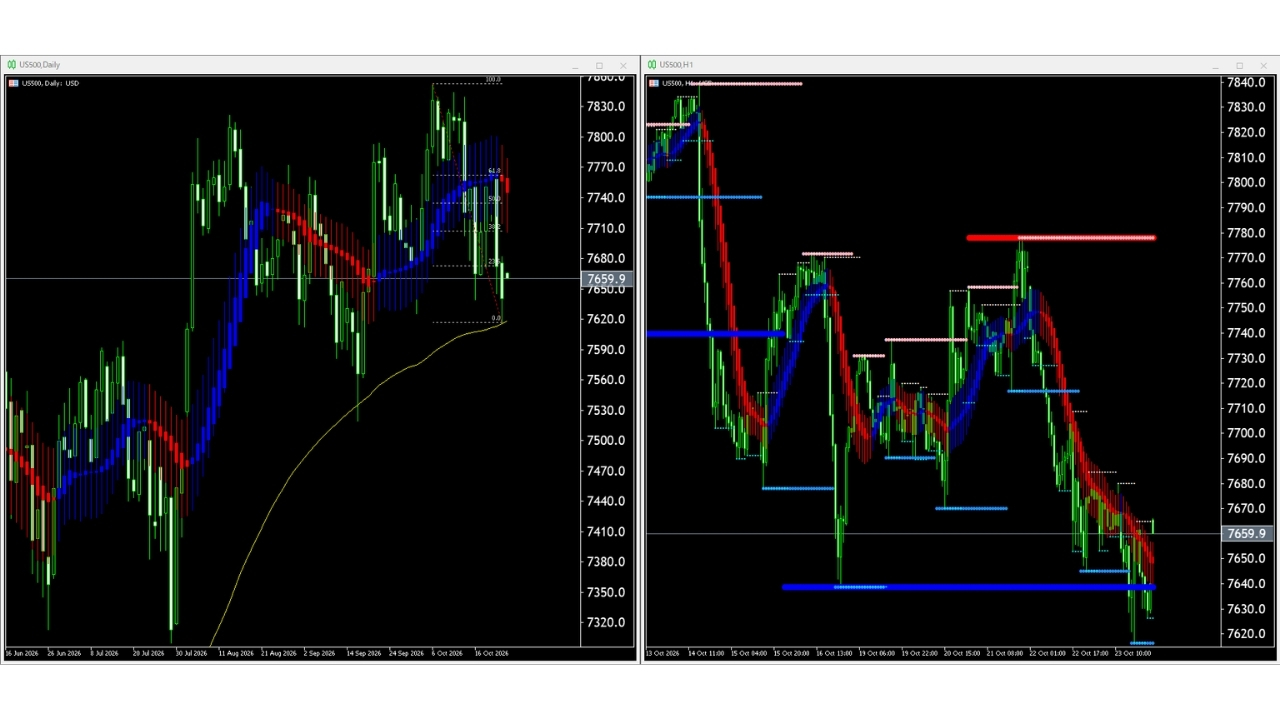Screen dimensions: 1280x720
Task: Click the Fibonacci 100.0 level label on Daily chart
Action: (492, 79)
